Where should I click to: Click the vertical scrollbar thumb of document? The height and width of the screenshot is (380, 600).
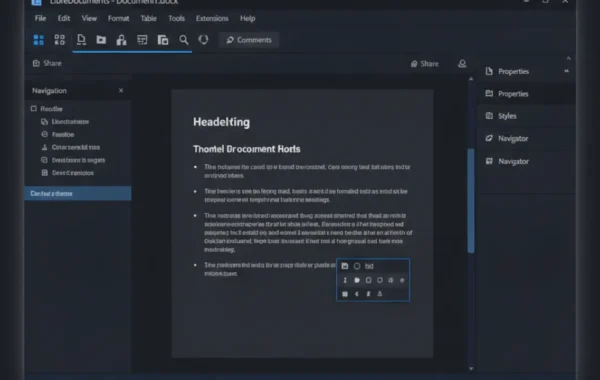tap(471, 201)
